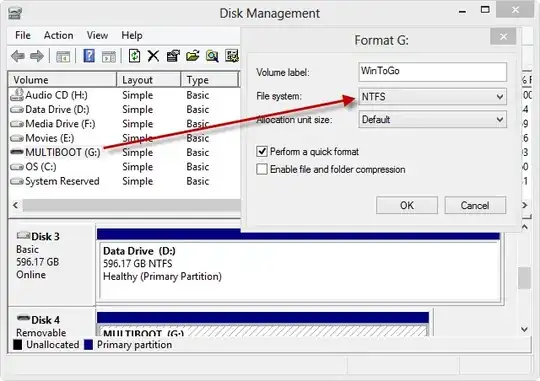Image resolution: width=540 pixels, height=381 pixels.
Task: Select the System Reserved volume icon
Action: pyautogui.click(x=17, y=181)
